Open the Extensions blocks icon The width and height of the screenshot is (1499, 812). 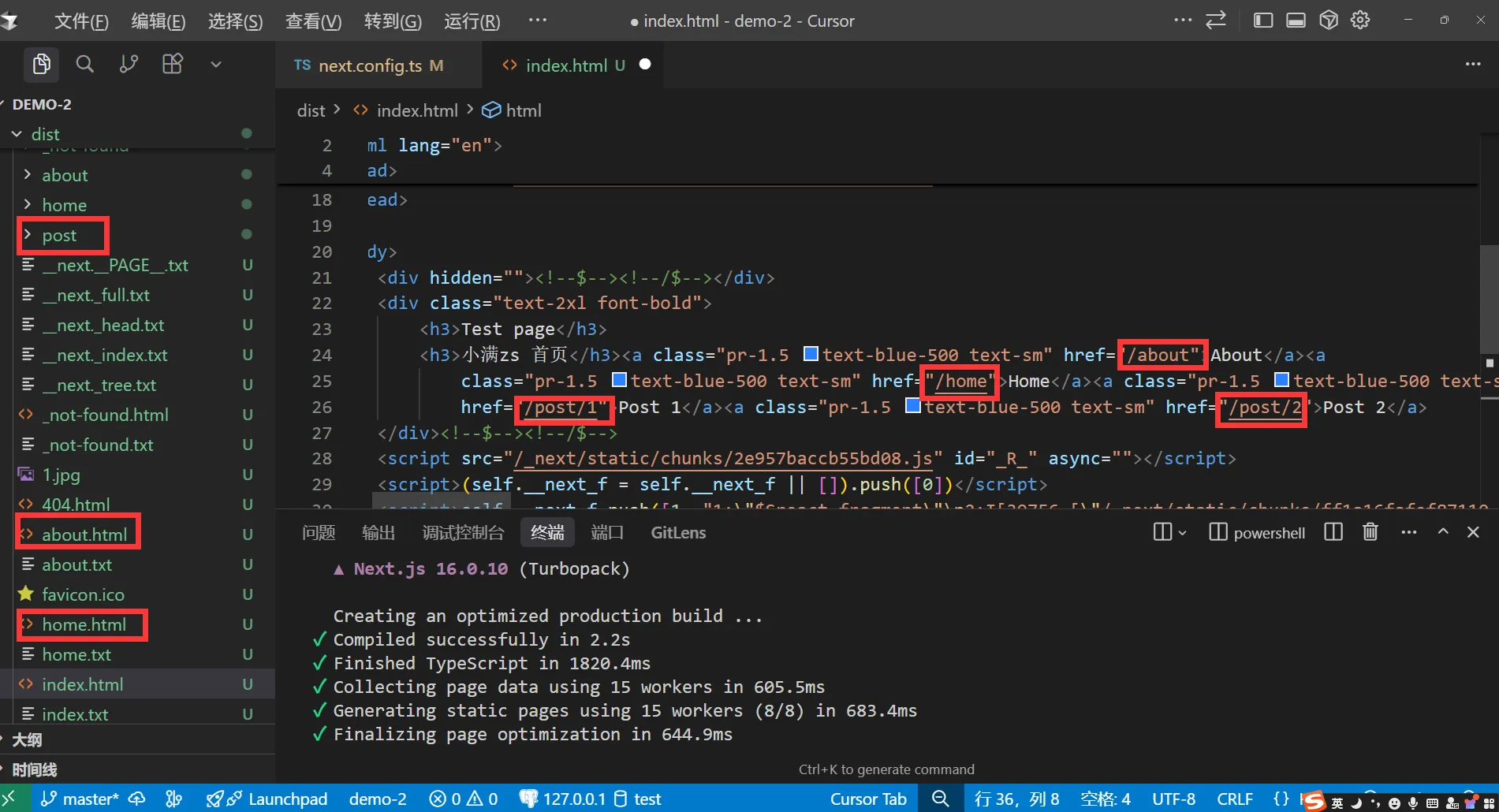(172, 64)
